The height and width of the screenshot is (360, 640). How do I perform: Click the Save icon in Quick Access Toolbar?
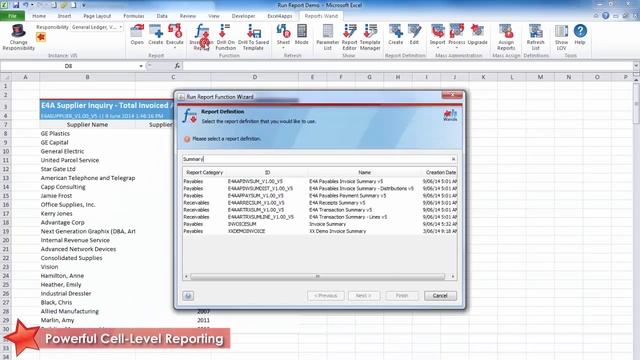click(x=16, y=5)
